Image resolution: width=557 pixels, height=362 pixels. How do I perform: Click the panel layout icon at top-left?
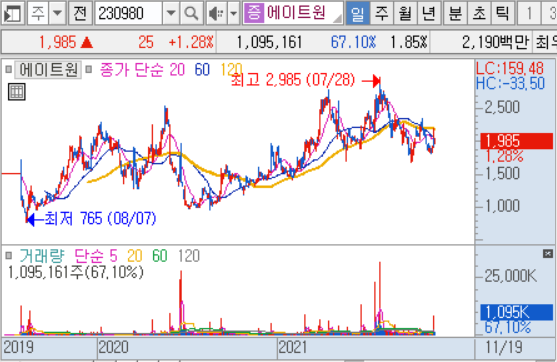coord(12,13)
